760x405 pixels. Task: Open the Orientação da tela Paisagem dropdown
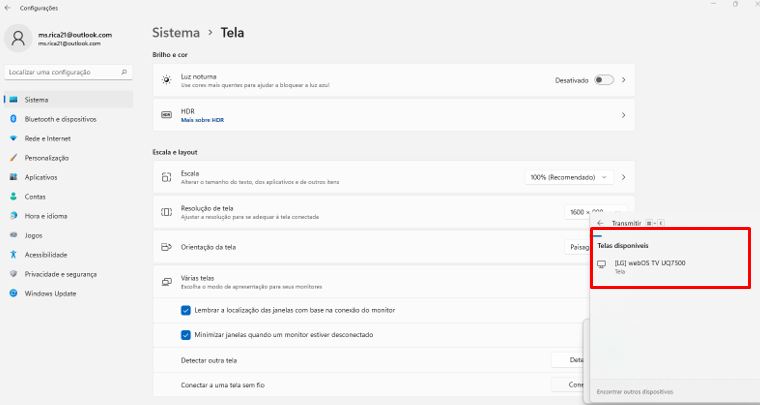[578, 247]
